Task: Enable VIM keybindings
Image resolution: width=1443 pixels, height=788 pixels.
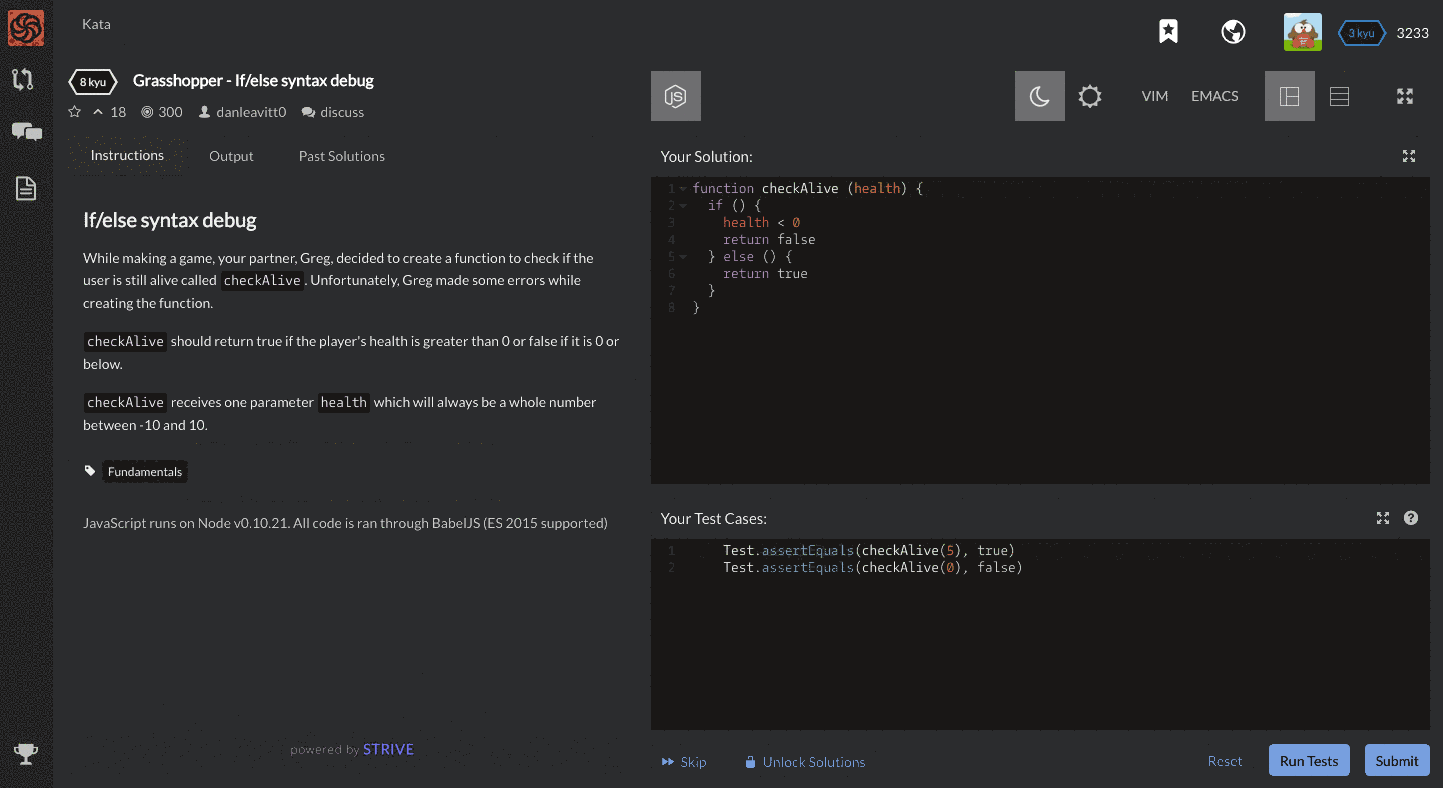Action: tap(1154, 96)
